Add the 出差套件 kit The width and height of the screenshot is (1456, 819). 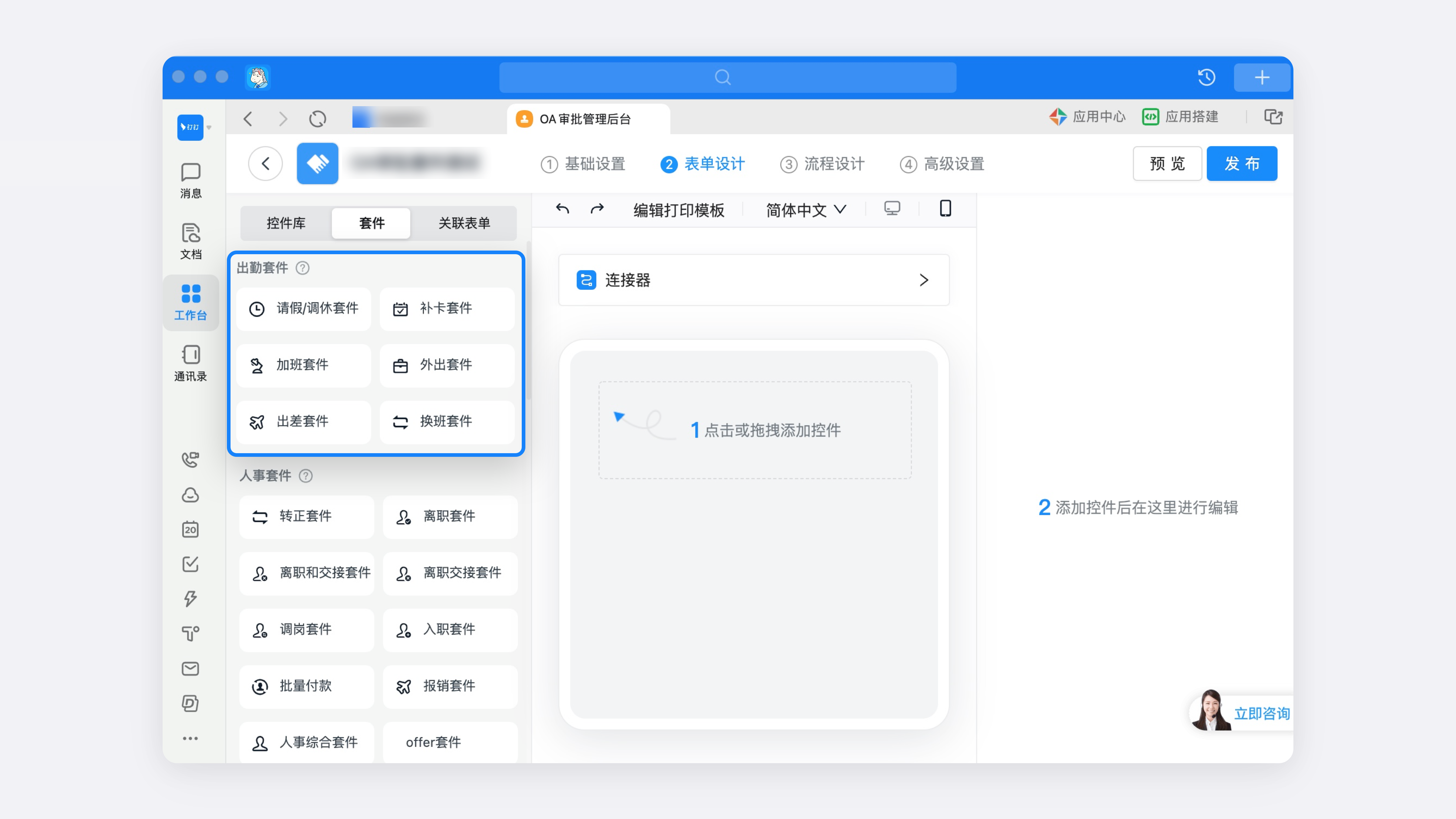click(304, 422)
